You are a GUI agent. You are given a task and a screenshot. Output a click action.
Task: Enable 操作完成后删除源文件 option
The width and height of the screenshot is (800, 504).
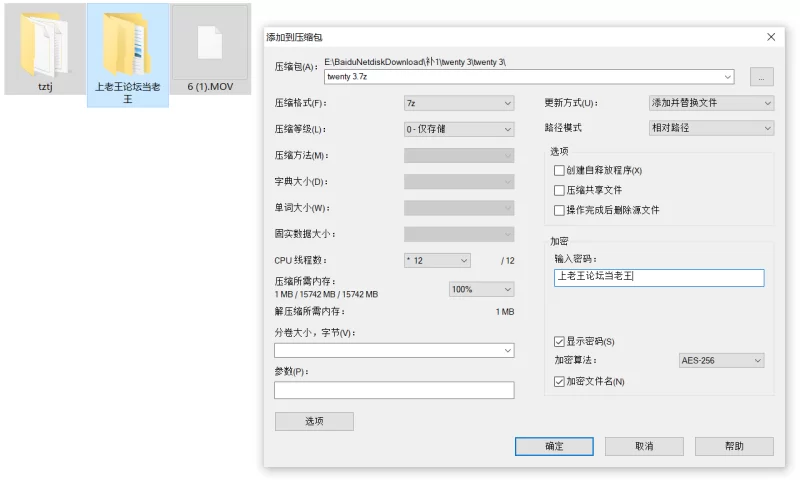pyautogui.click(x=559, y=210)
